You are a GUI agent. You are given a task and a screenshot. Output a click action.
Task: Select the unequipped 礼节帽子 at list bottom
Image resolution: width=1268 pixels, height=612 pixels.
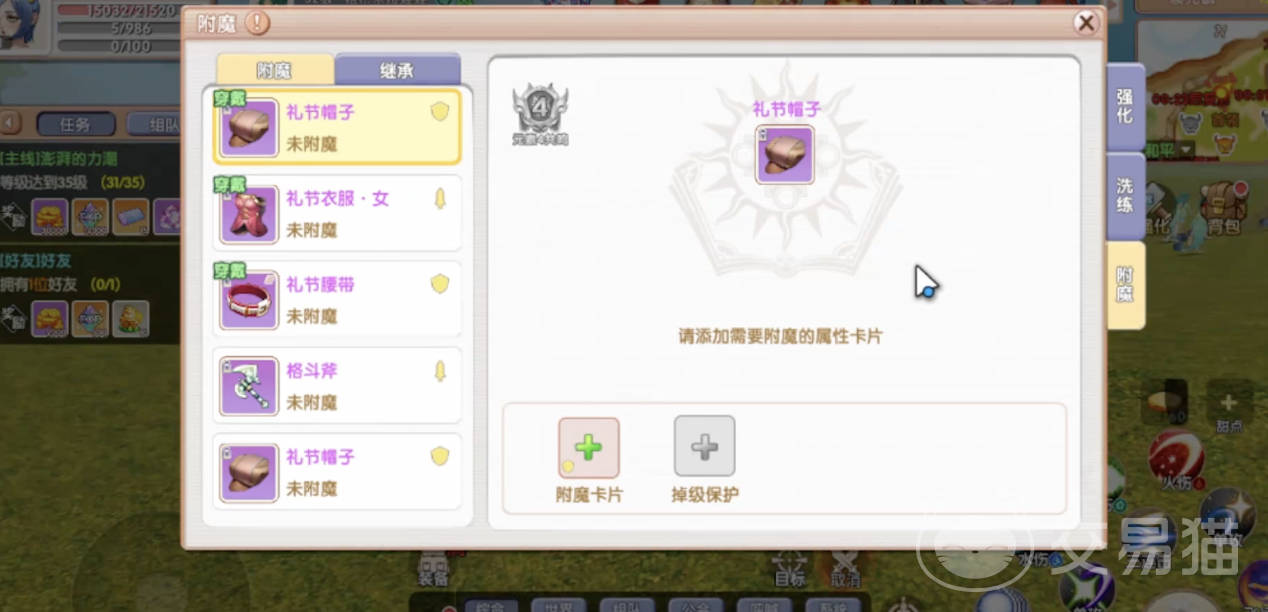[x=337, y=472]
